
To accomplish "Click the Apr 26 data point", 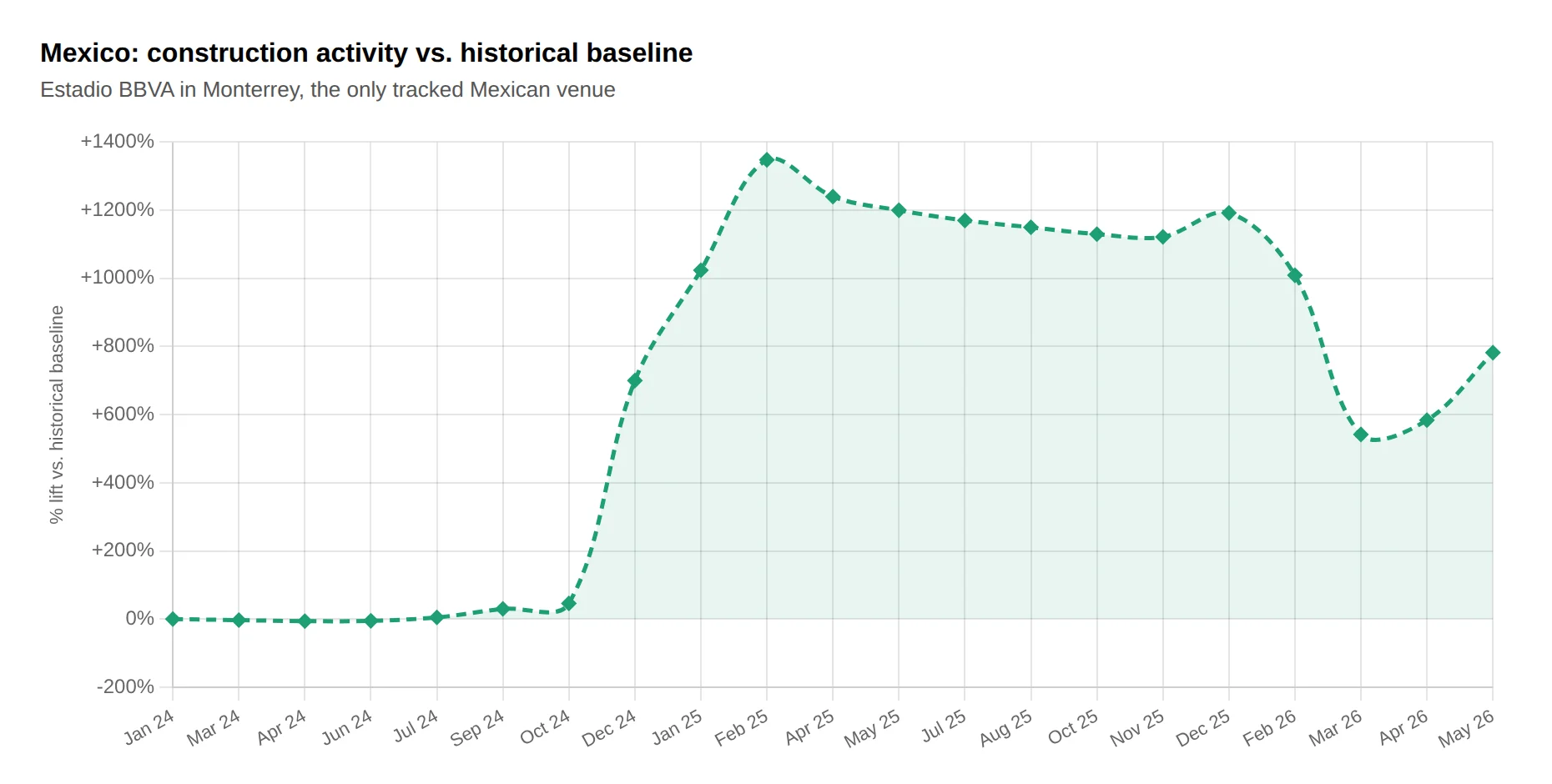I will click(1427, 420).
